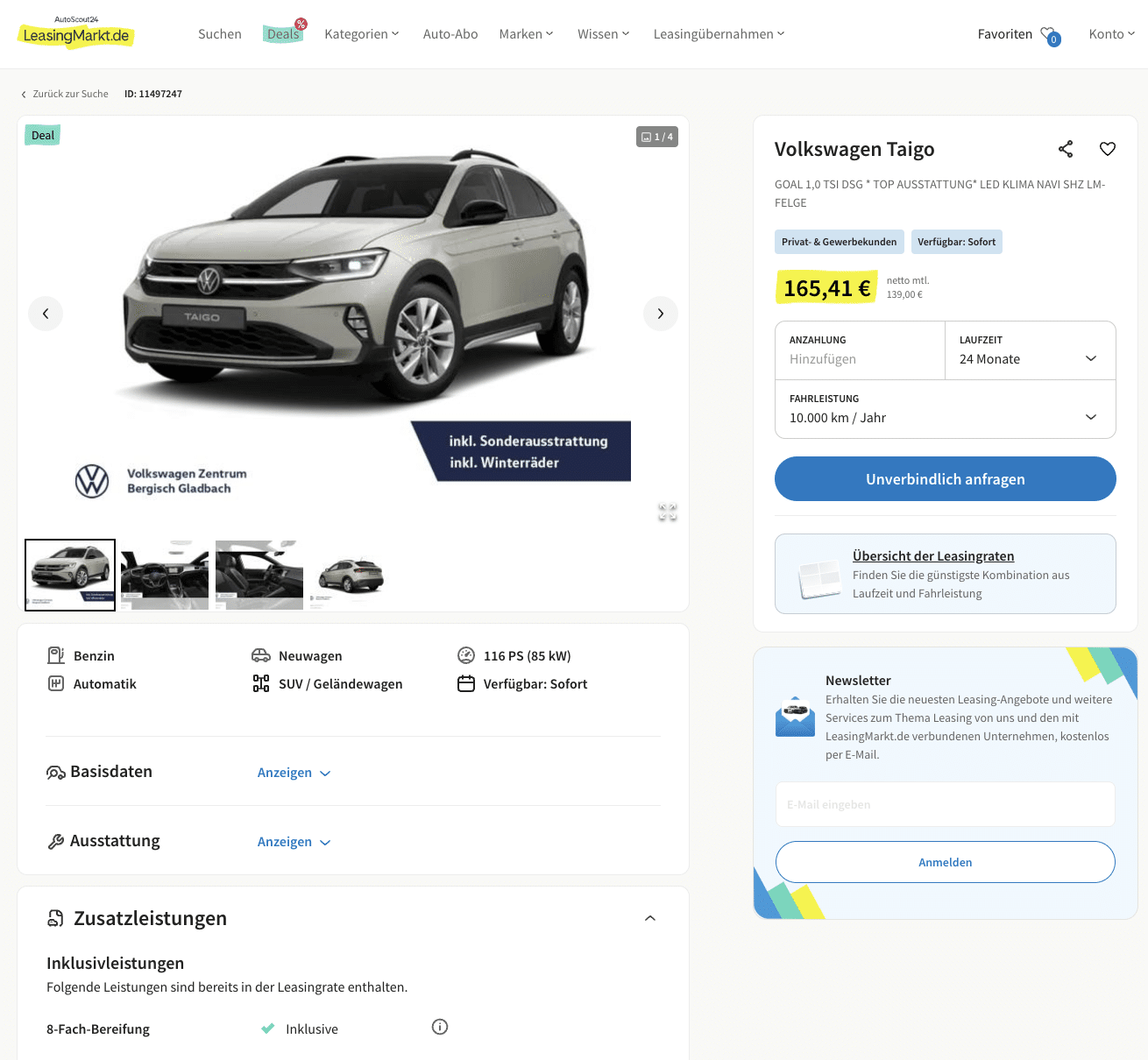The height and width of the screenshot is (1060, 1148).
Task: Click the Privat- & Gewerbekunden tag
Action: click(x=840, y=242)
